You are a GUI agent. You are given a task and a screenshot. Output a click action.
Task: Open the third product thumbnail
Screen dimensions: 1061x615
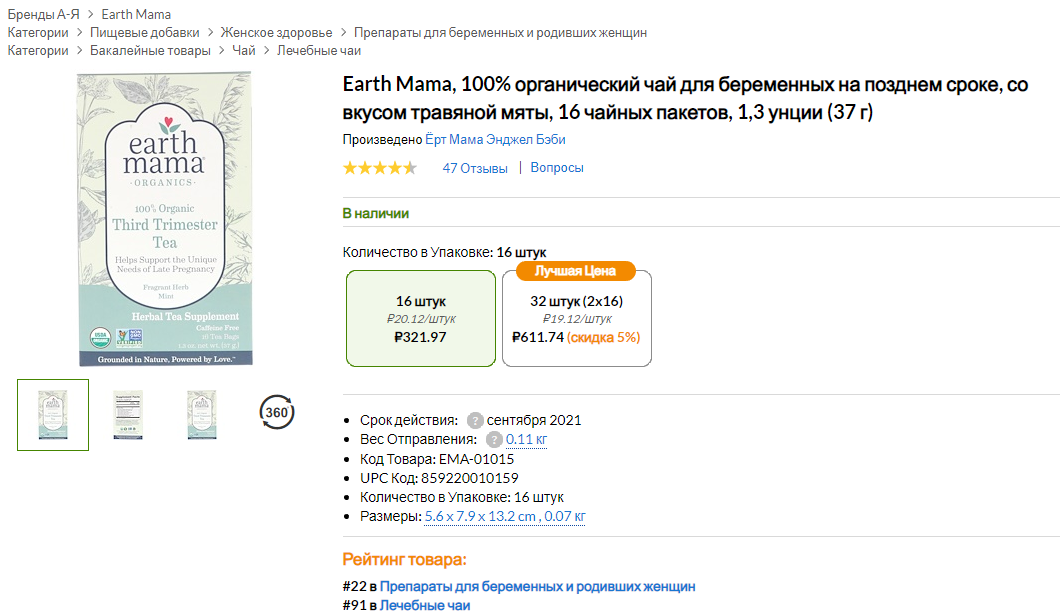click(x=201, y=414)
